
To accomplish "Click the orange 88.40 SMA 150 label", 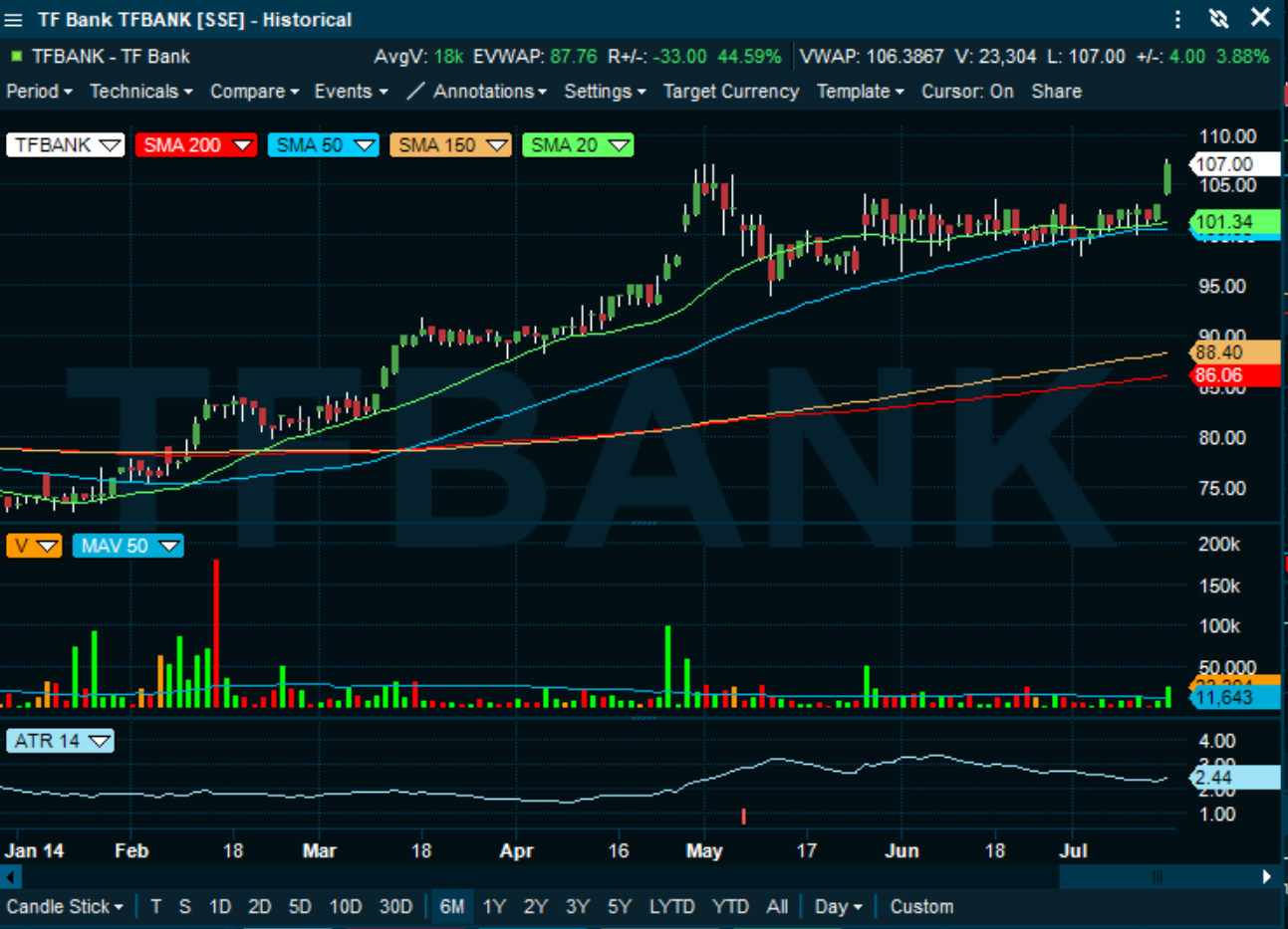I will (x=1233, y=352).
